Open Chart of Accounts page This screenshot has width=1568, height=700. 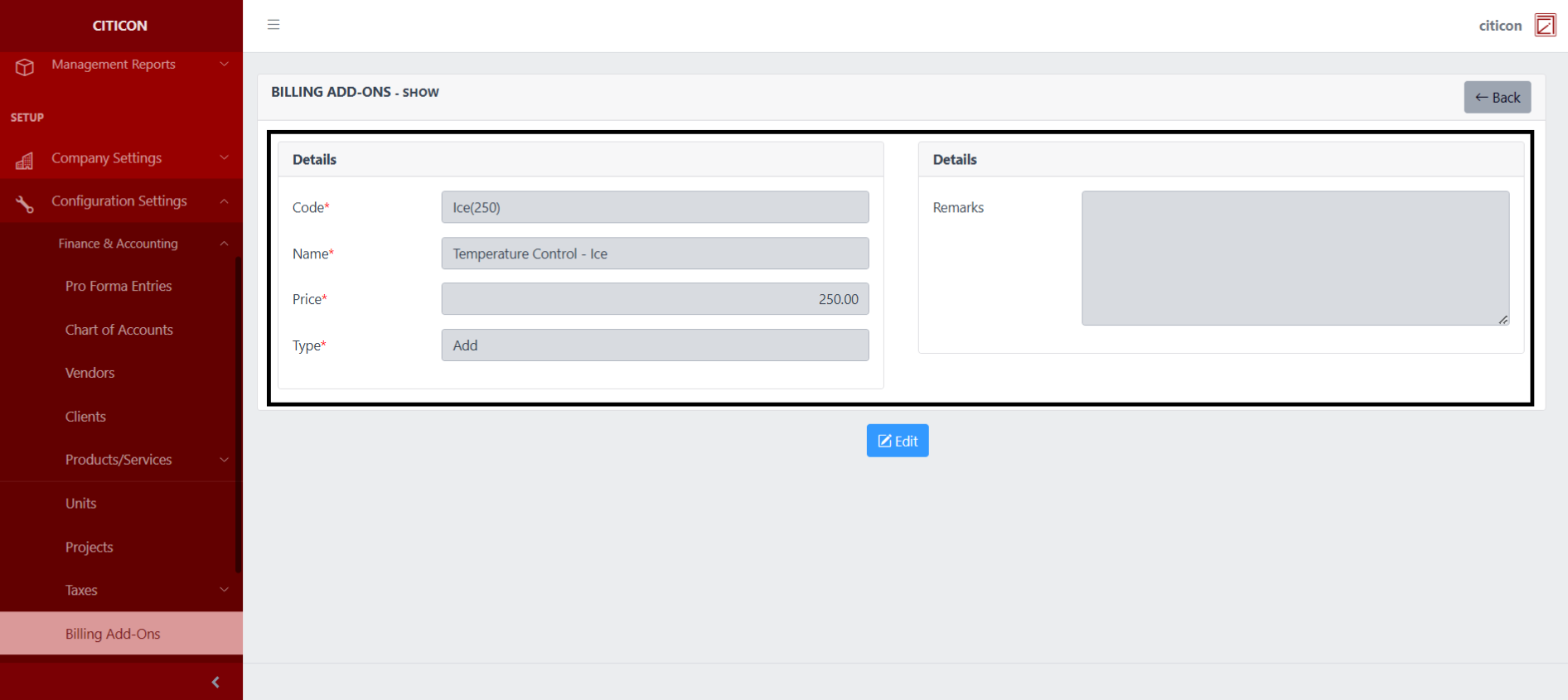[119, 330]
